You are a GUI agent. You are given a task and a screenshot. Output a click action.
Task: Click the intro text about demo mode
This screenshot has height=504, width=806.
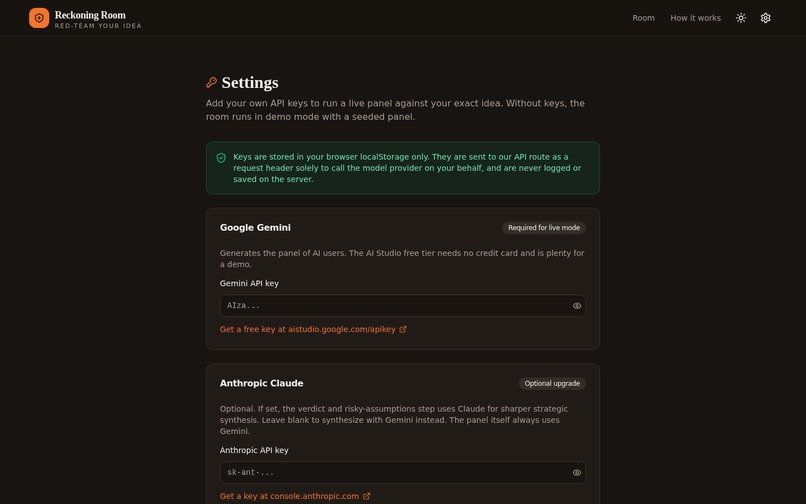click(x=395, y=110)
